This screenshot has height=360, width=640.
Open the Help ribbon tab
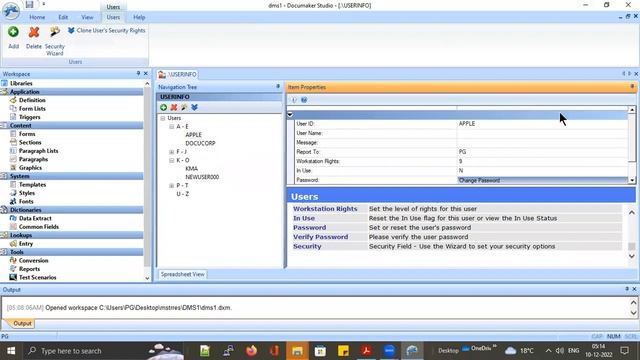[139, 17]
